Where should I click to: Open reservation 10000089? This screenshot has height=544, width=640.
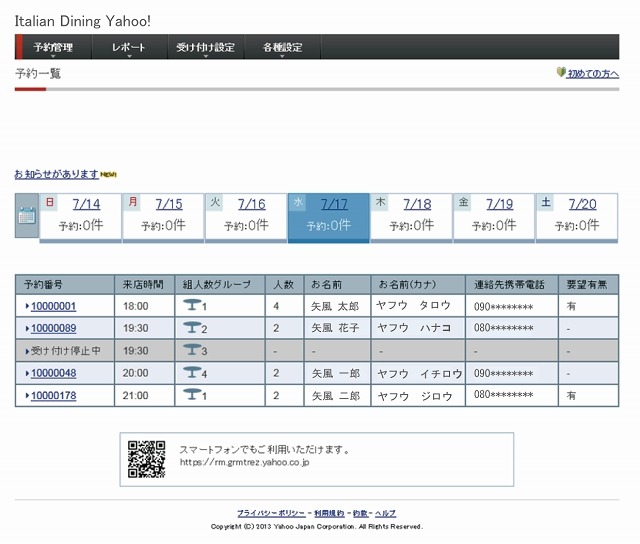53,328
